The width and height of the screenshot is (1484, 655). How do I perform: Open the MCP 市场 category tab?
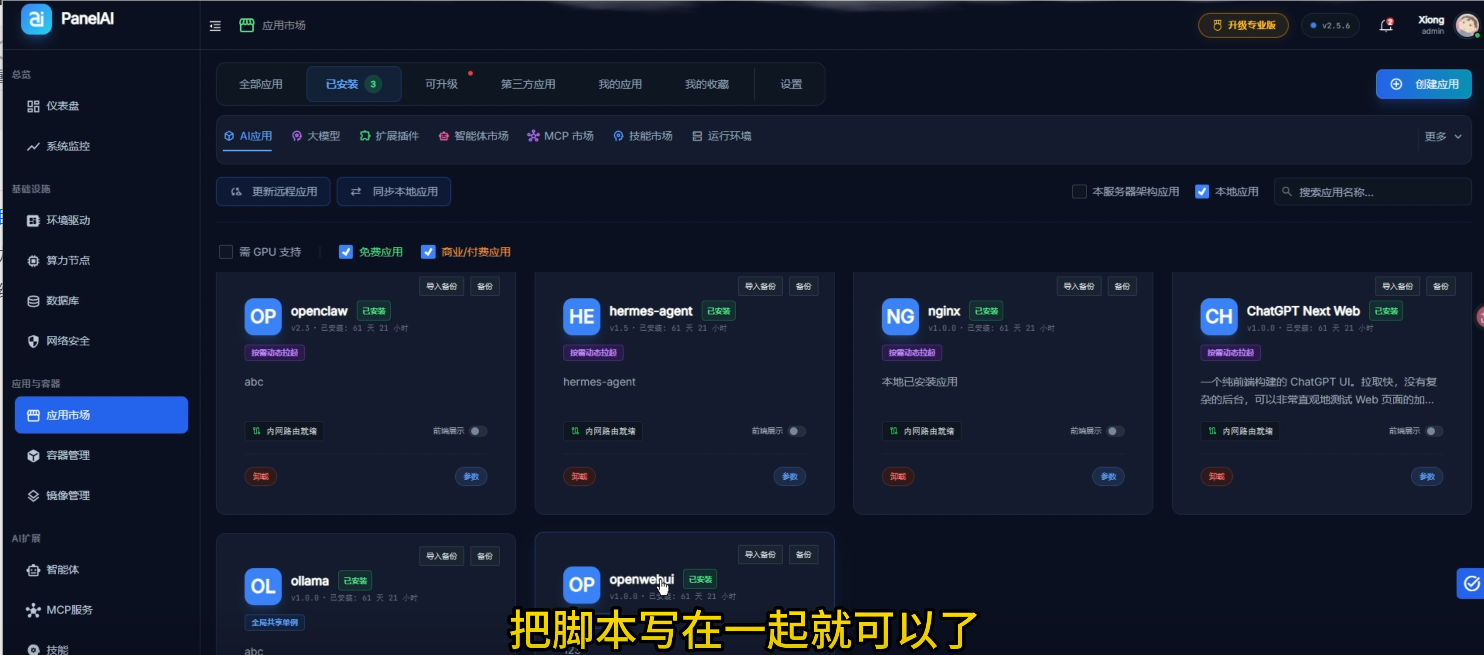click(x=560, y=136)
